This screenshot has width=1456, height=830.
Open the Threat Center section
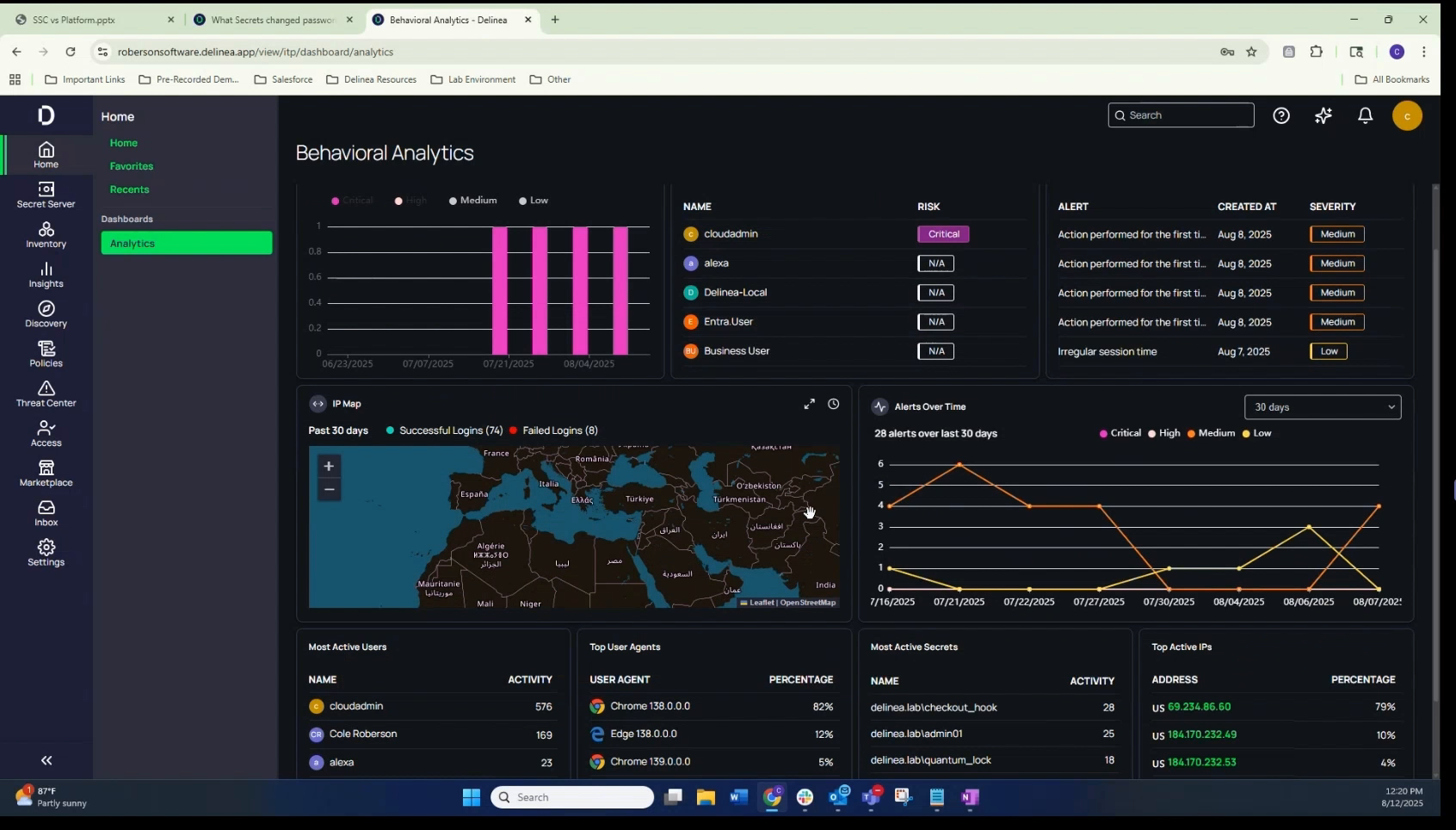[x=46, y=395]
